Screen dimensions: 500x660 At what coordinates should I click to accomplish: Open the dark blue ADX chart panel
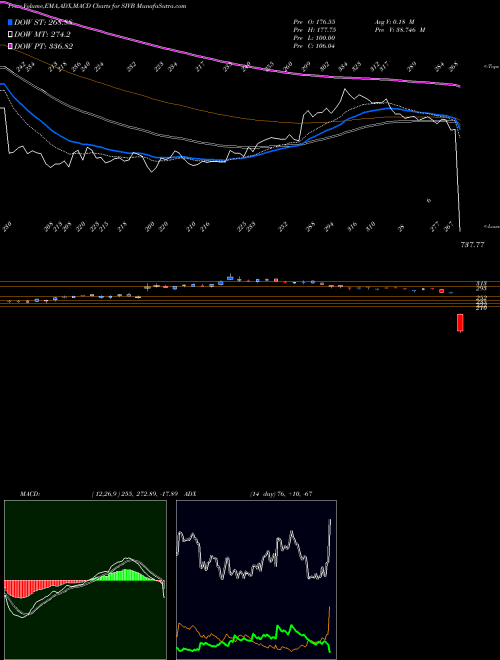point(256,580)
